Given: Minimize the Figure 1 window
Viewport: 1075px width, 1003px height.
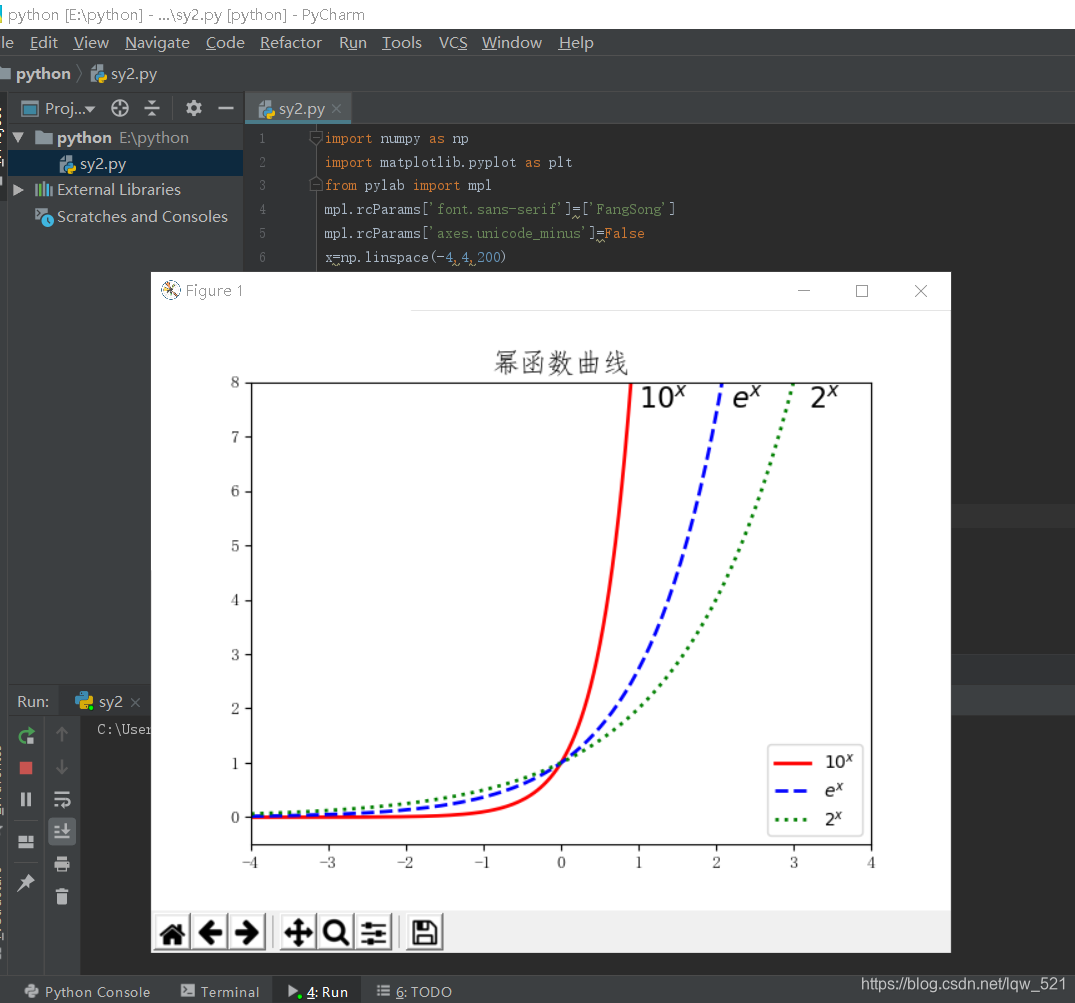Looking at the screenshot, I should [804, 291].
